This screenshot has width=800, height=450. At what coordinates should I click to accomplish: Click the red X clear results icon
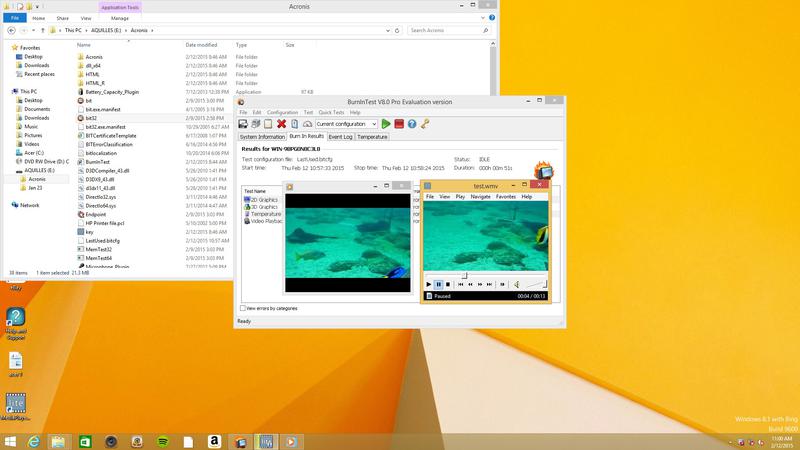point(281,124)
